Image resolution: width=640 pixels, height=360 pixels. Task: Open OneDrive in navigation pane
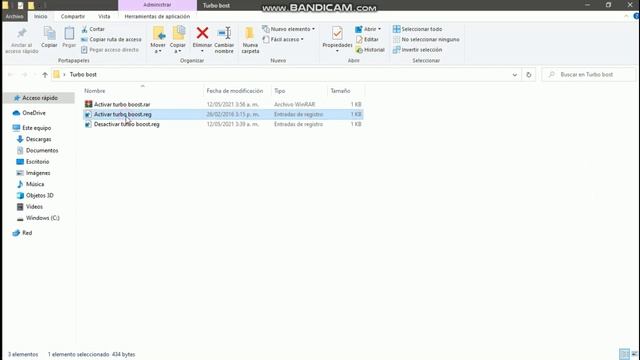coord(34,113)
